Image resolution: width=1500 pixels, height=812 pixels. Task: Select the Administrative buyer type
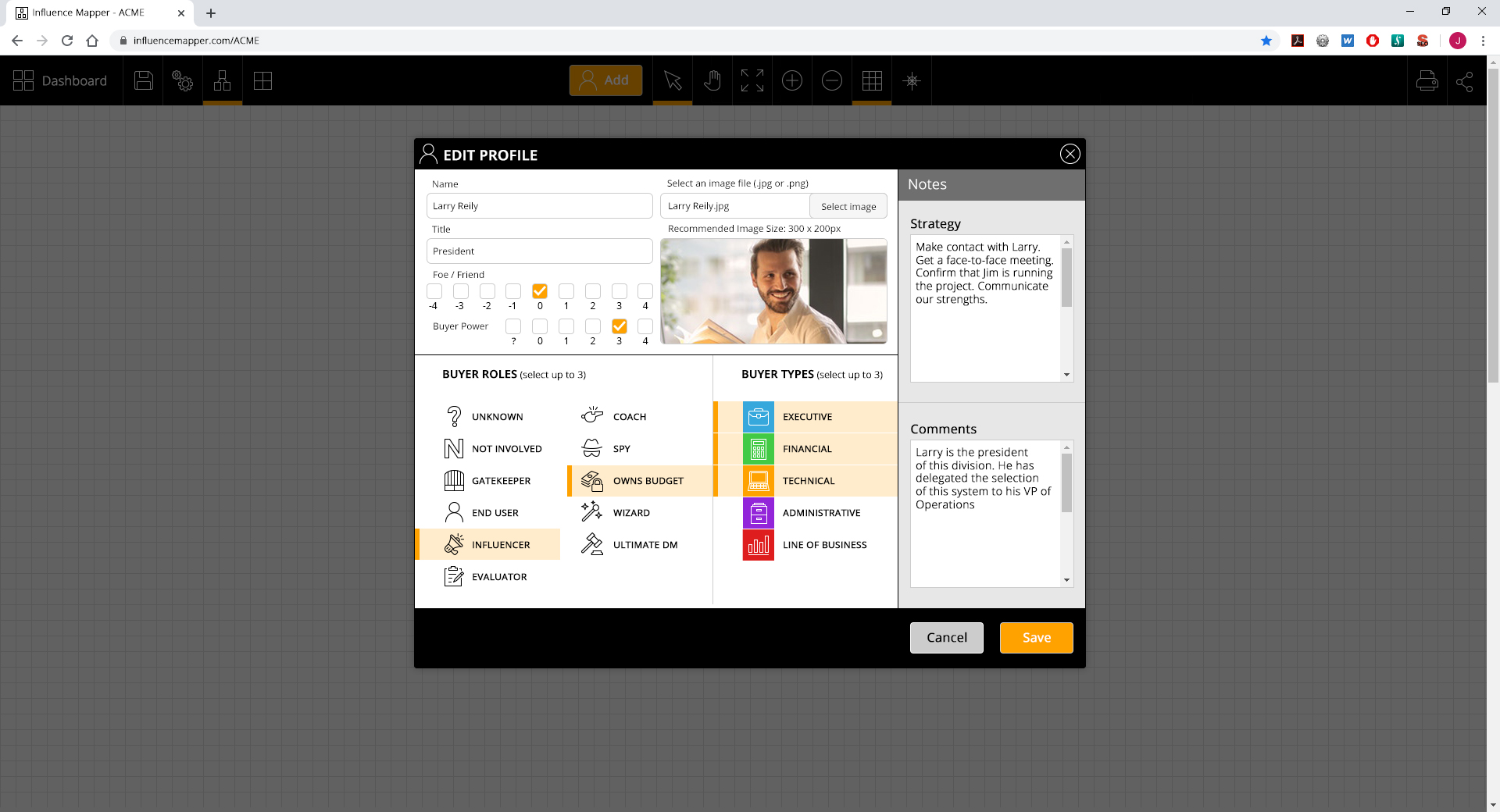click(820, 513)
